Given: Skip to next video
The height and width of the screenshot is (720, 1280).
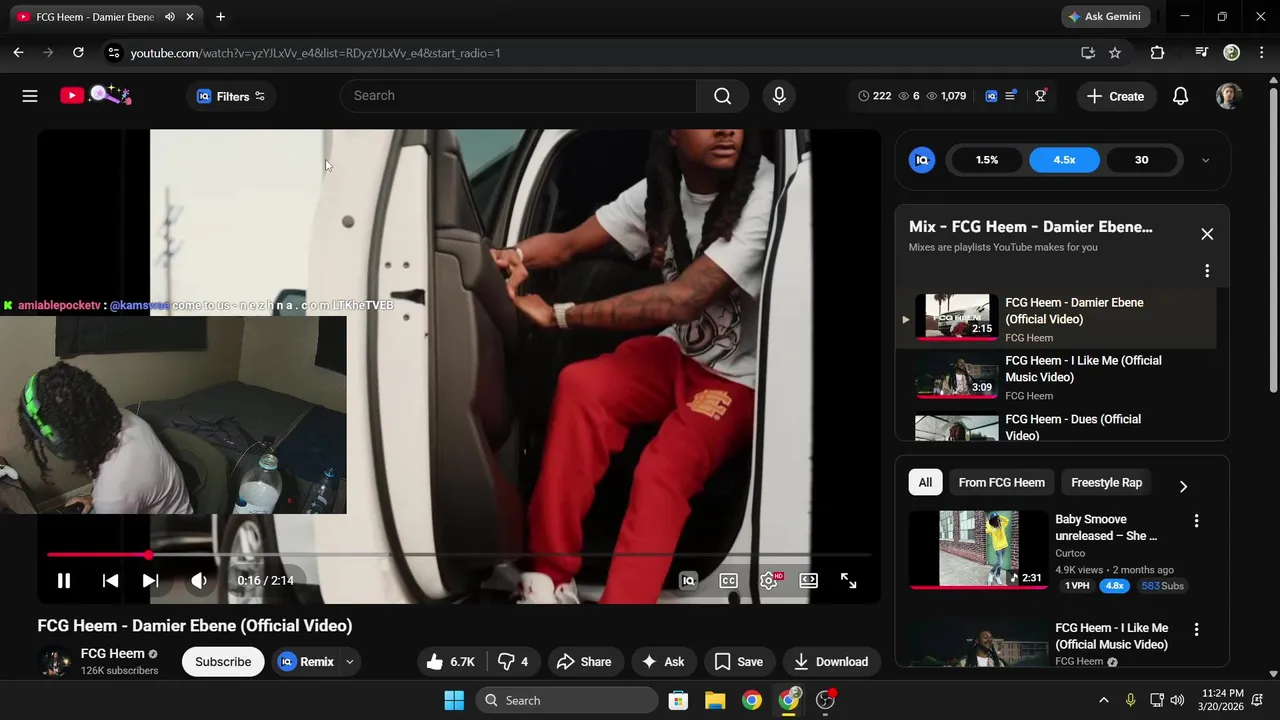Looking at the screenshot, I should [x=150, y=581].
